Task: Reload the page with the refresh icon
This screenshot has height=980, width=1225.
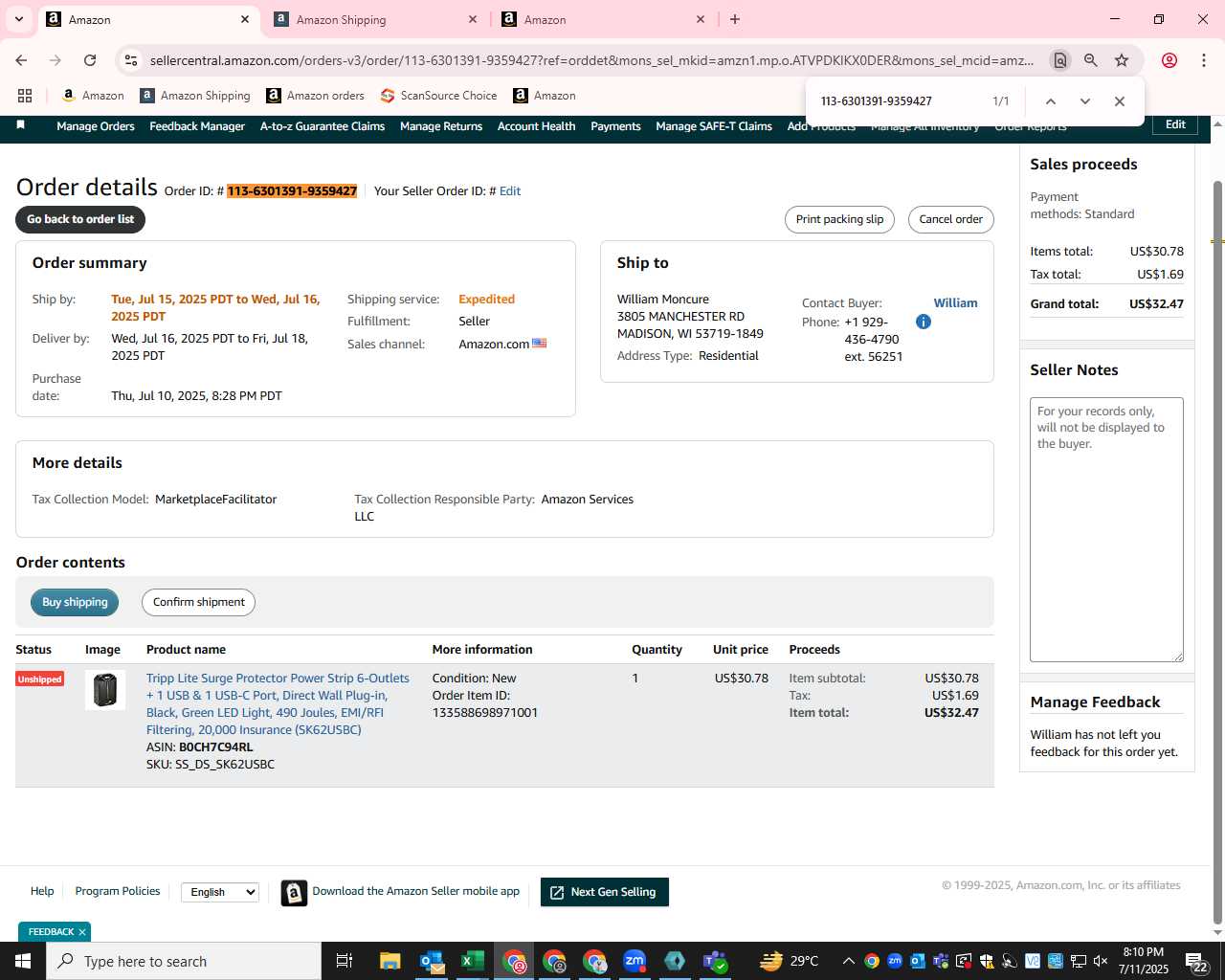Action: pos(90,60)
